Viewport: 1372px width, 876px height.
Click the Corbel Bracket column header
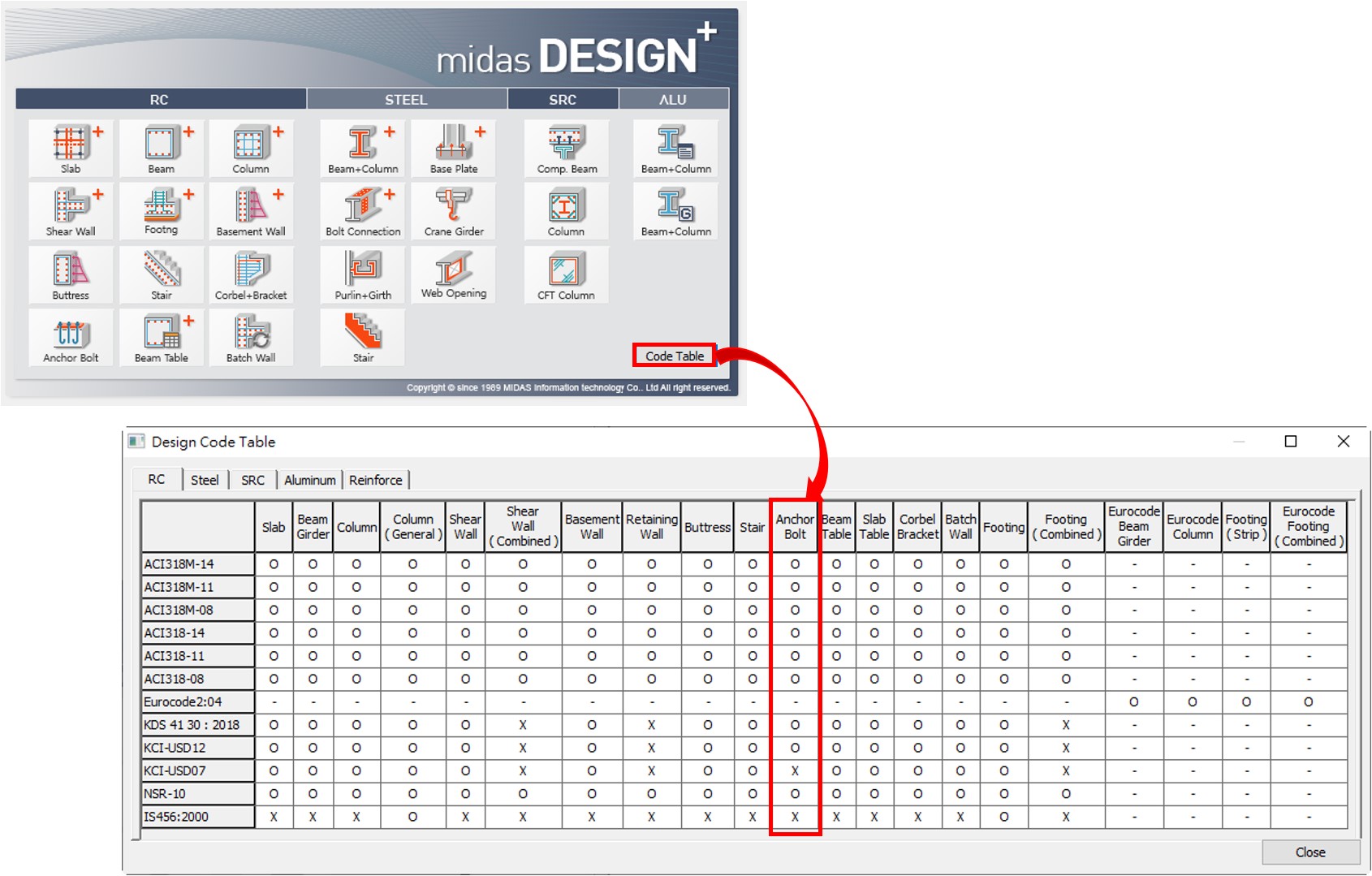click(x=917, y=526)
